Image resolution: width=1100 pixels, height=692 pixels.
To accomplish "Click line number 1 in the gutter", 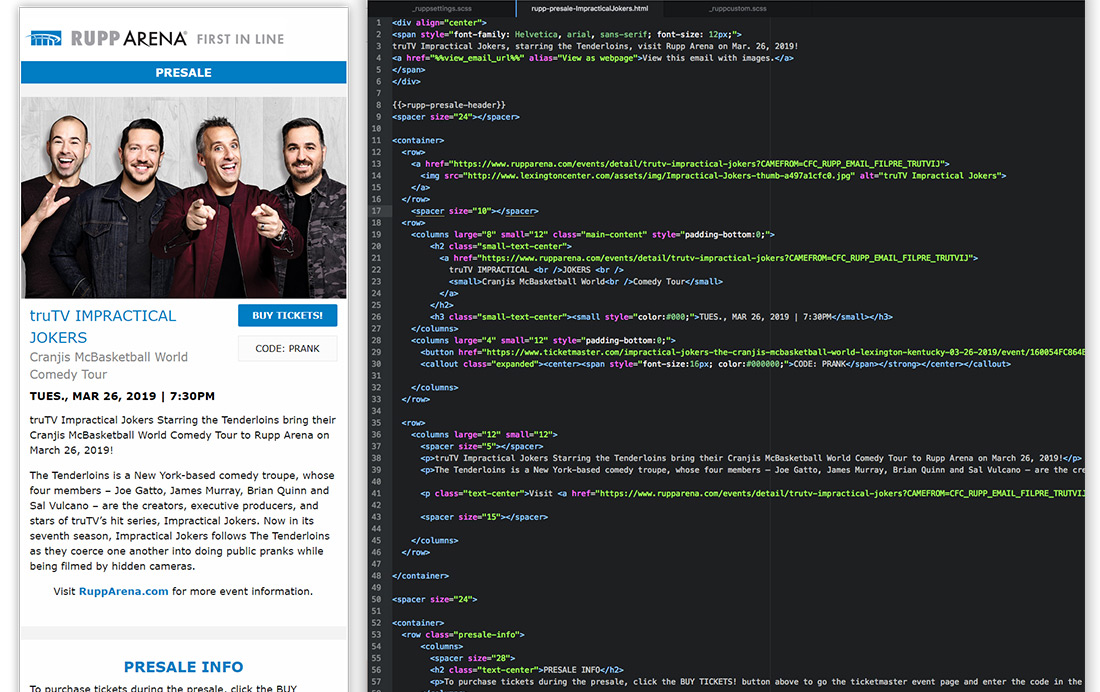I will tap(379, 22).
